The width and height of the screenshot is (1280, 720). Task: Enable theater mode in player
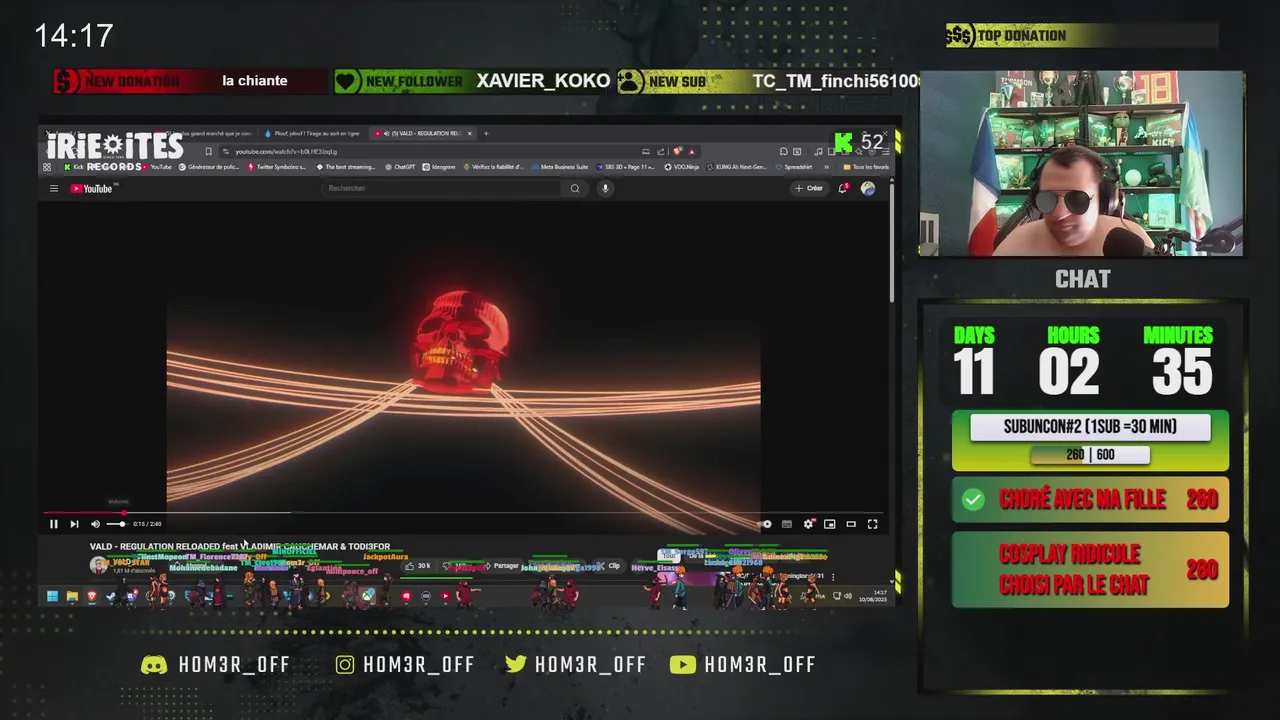click(x=851, y=524)
